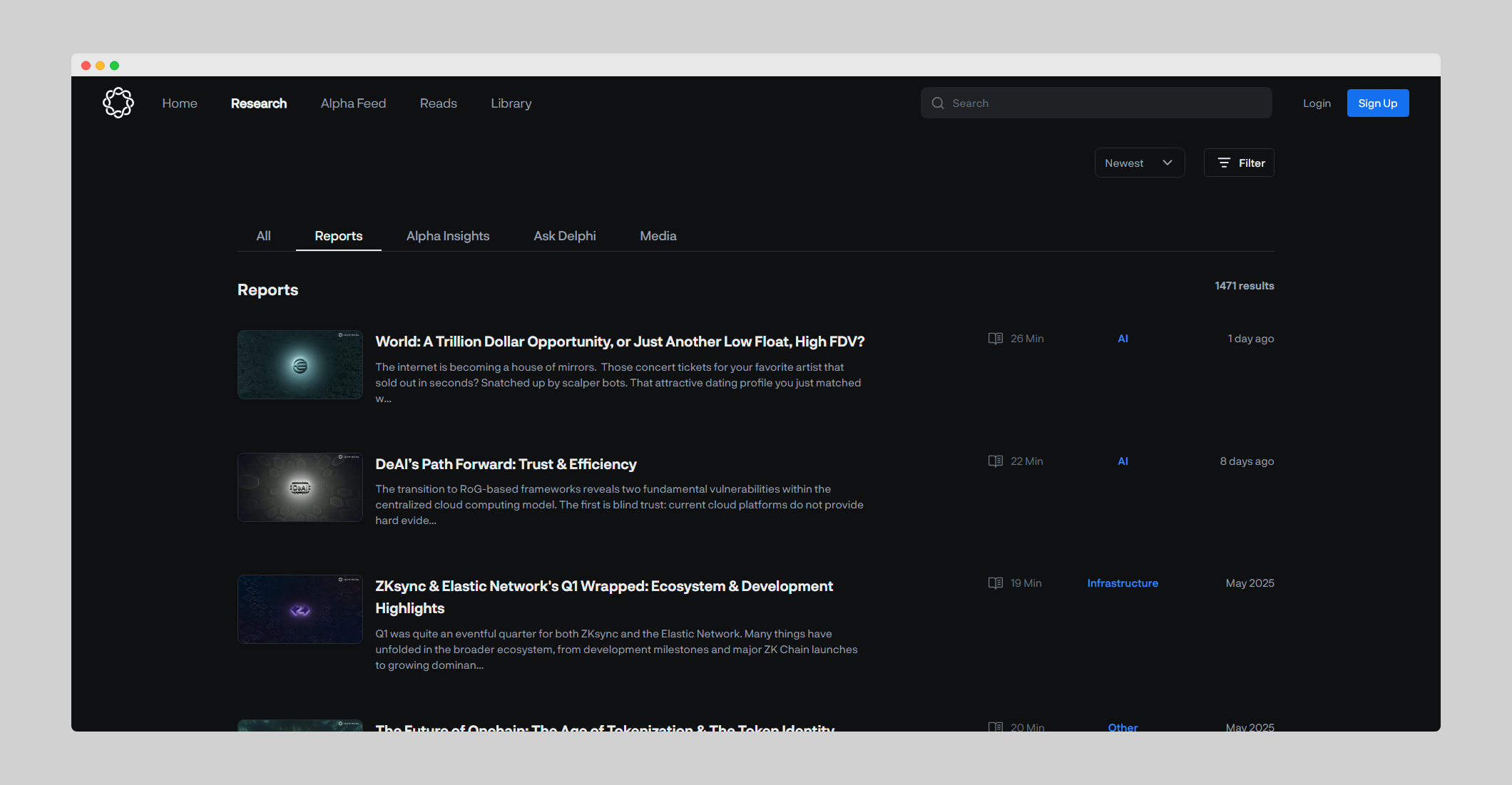Viewport: 1512px width, 785px height.
Task: Click AI tag on DeAI report
Action: point(1123,461)
